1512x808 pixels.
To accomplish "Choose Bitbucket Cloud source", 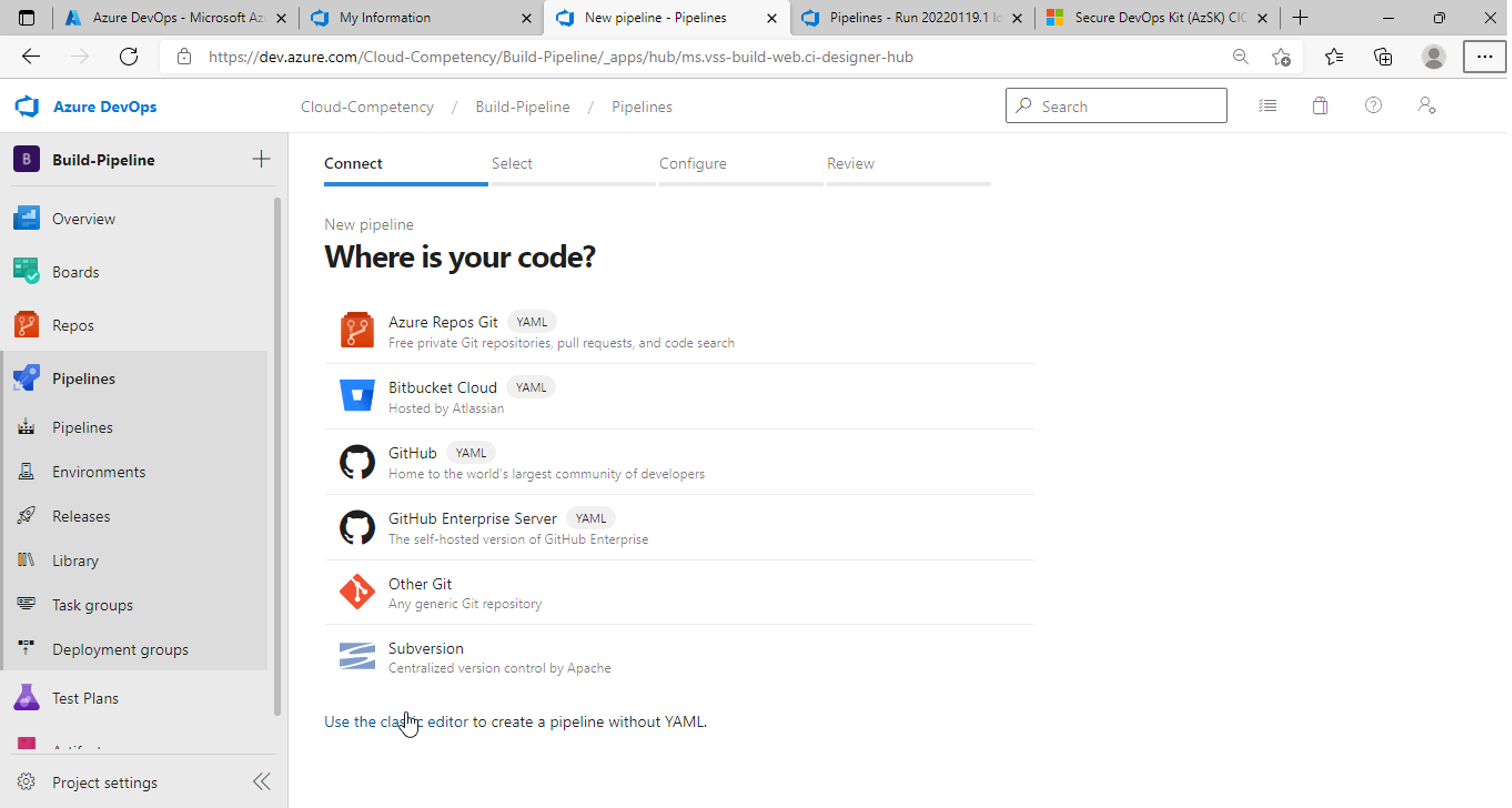I will [x=679, y=396].
